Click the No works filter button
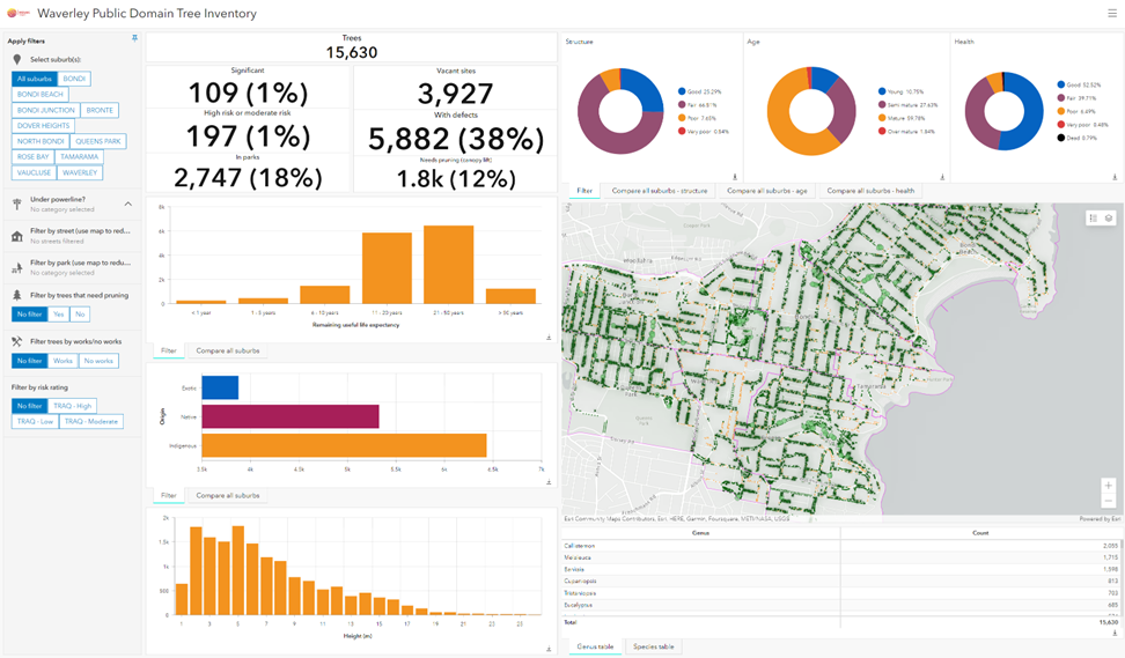1125x658 pixels. click(x=98, y=360)
